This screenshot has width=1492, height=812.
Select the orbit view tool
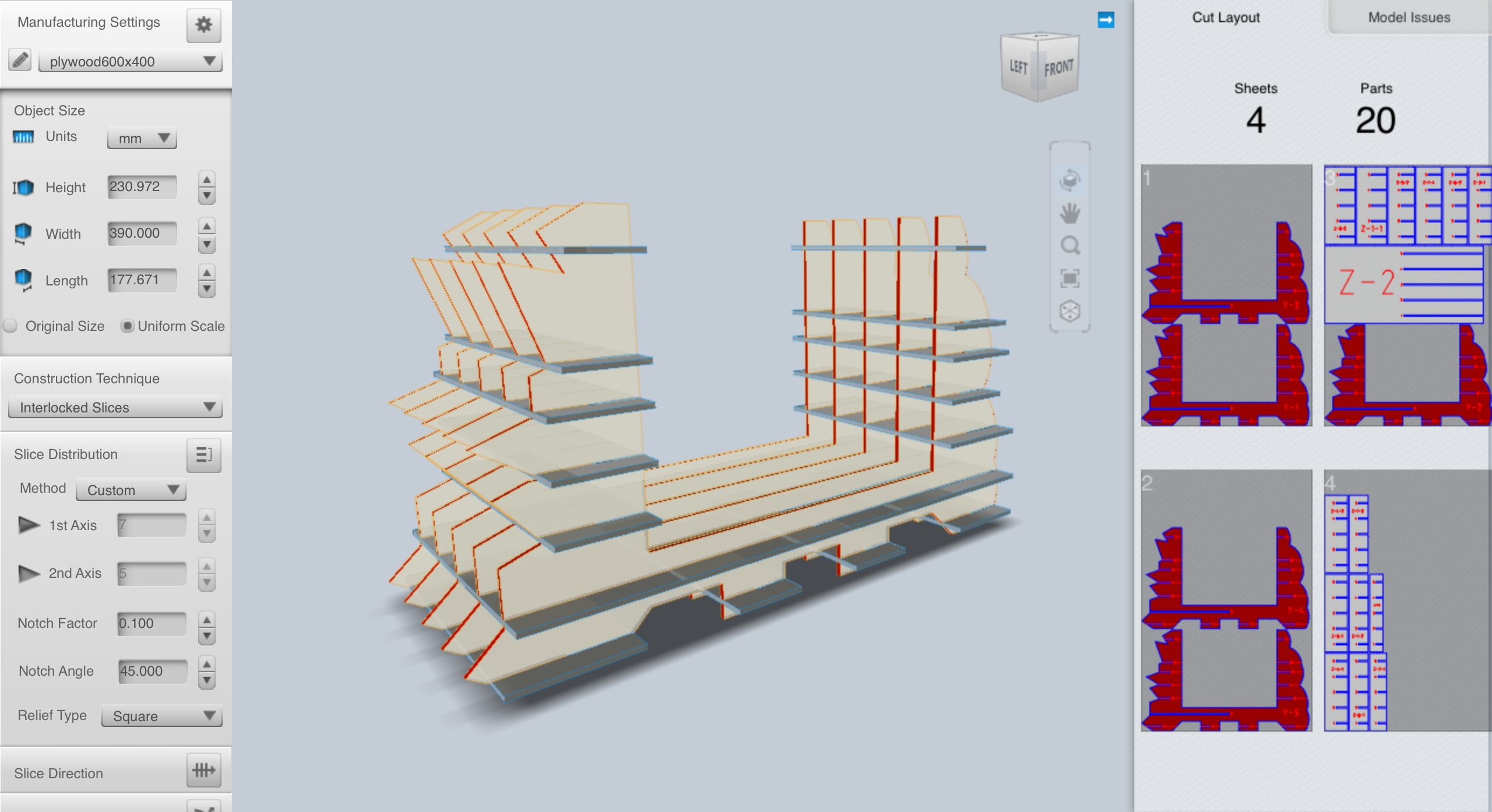coord(1069,180)
